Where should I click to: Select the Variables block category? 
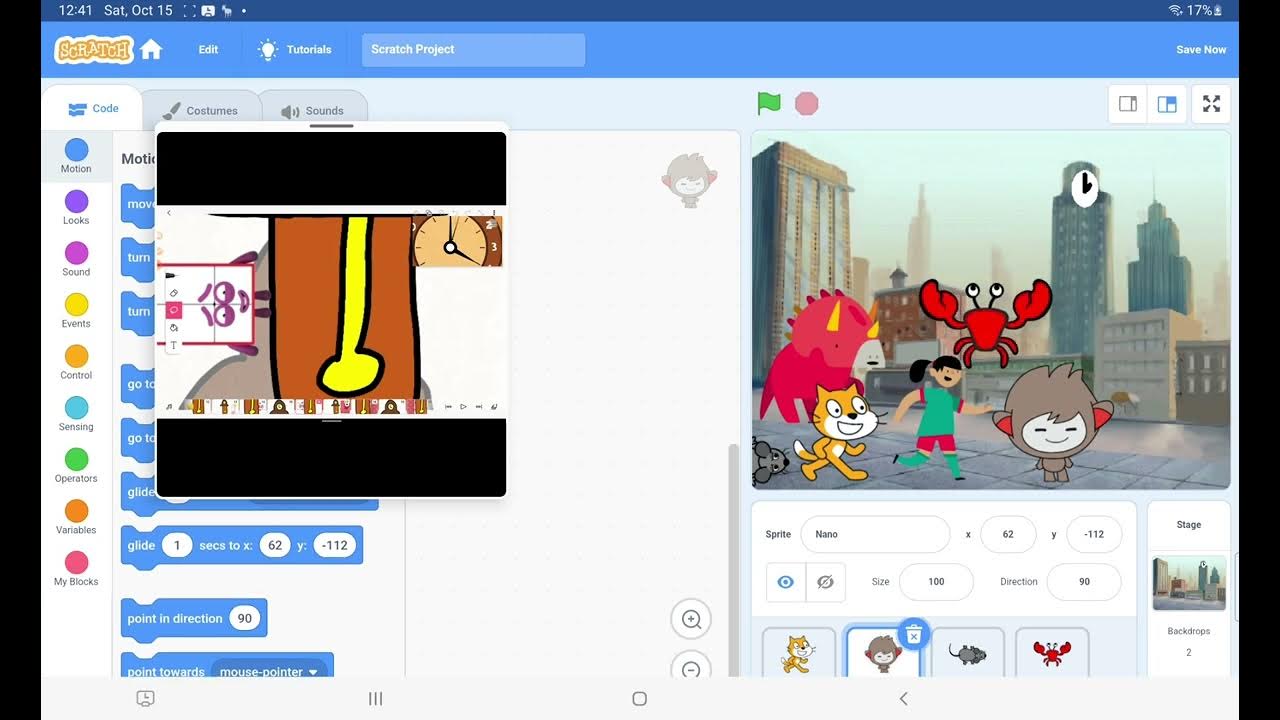click(76, 517)
